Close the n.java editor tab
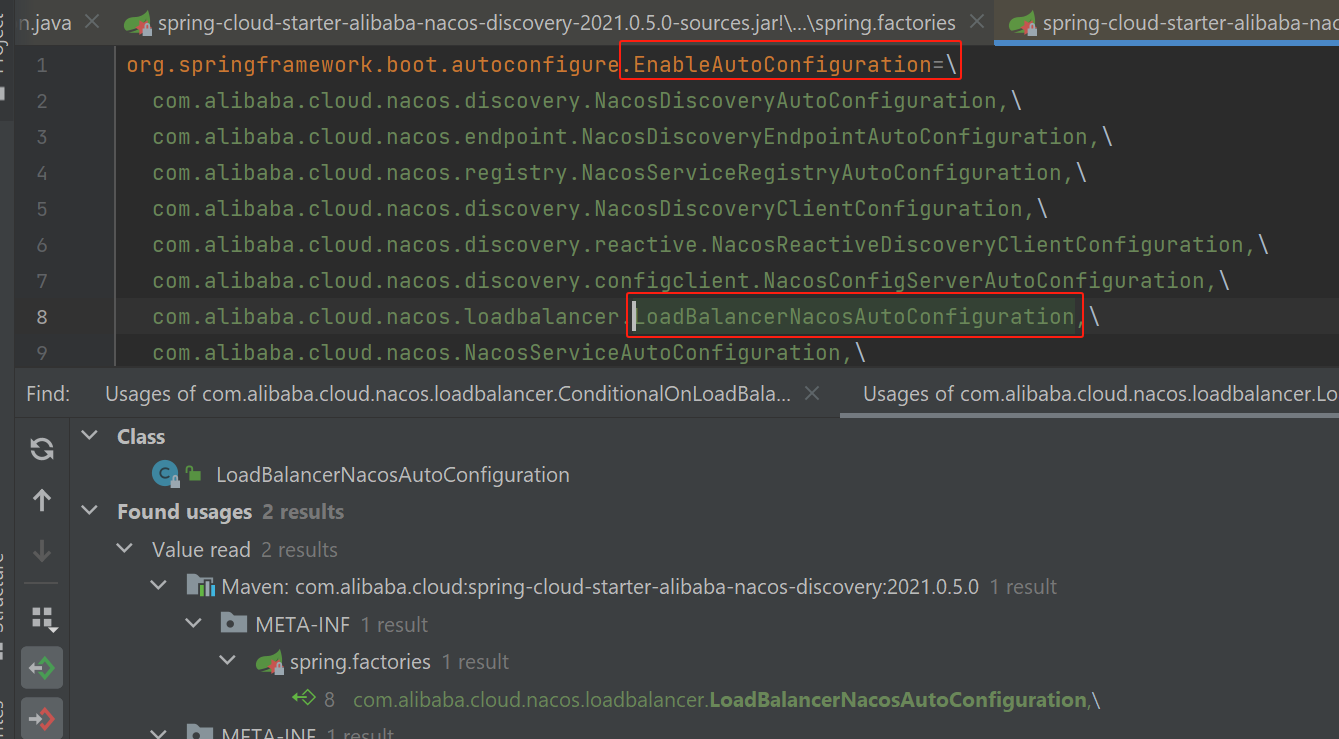Image resolution: width=1339 pixels, height=739 pixels. point(92,22)
